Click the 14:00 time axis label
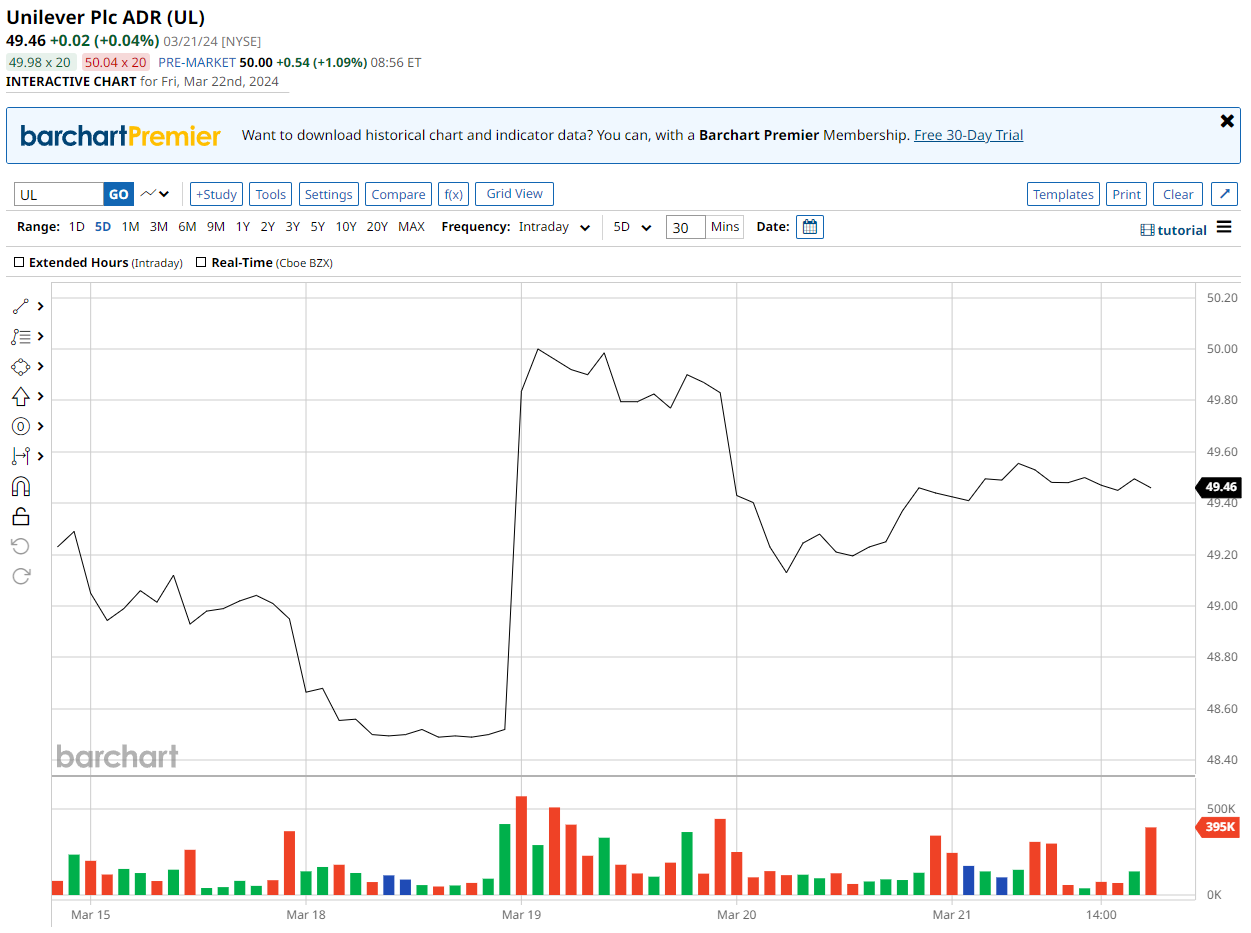1251x933 pixels. tap(1100, 914)
